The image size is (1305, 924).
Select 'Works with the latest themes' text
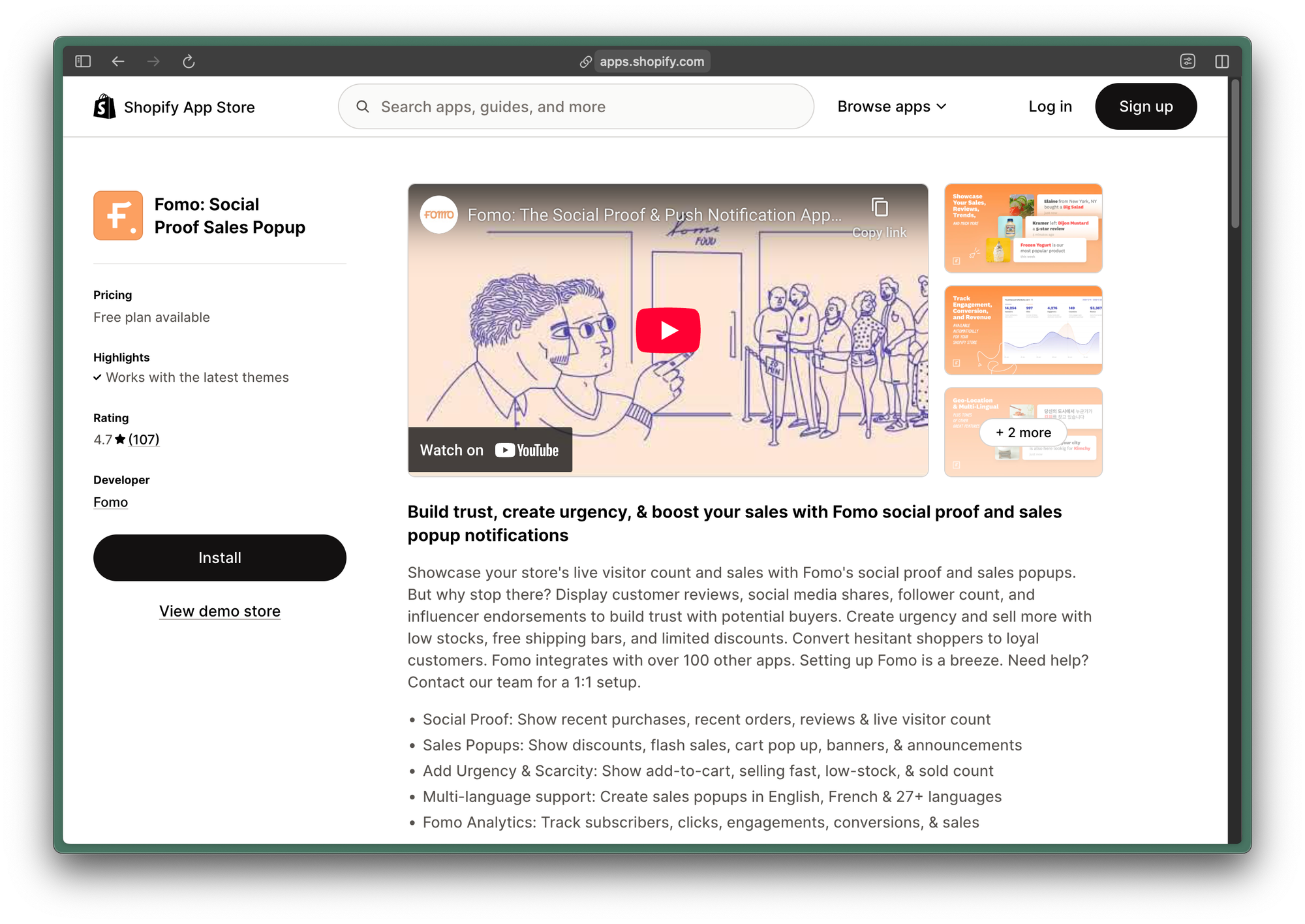point(197,377)
